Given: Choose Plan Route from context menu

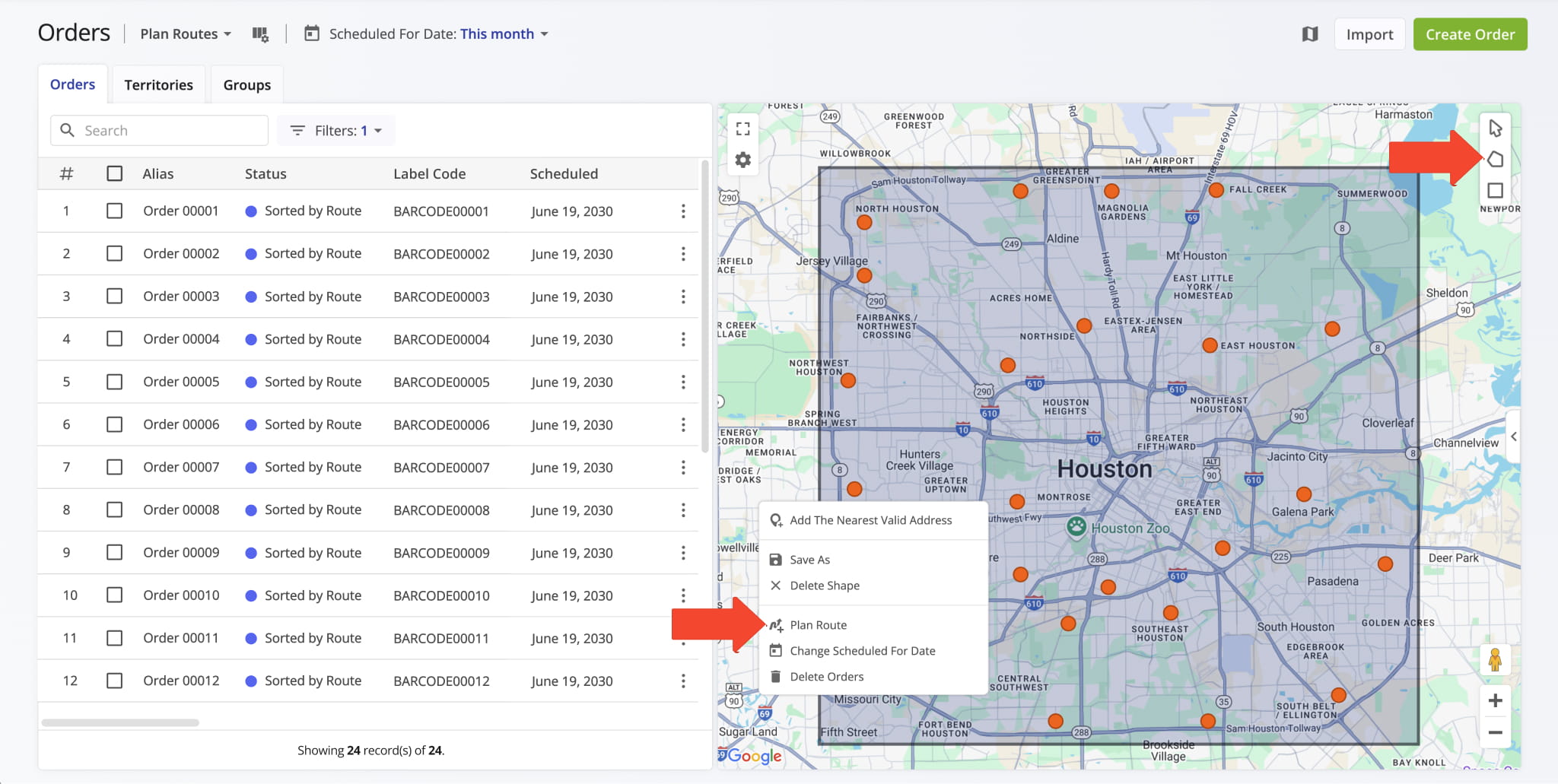Looking at the screenshot, I should [818, 625].
